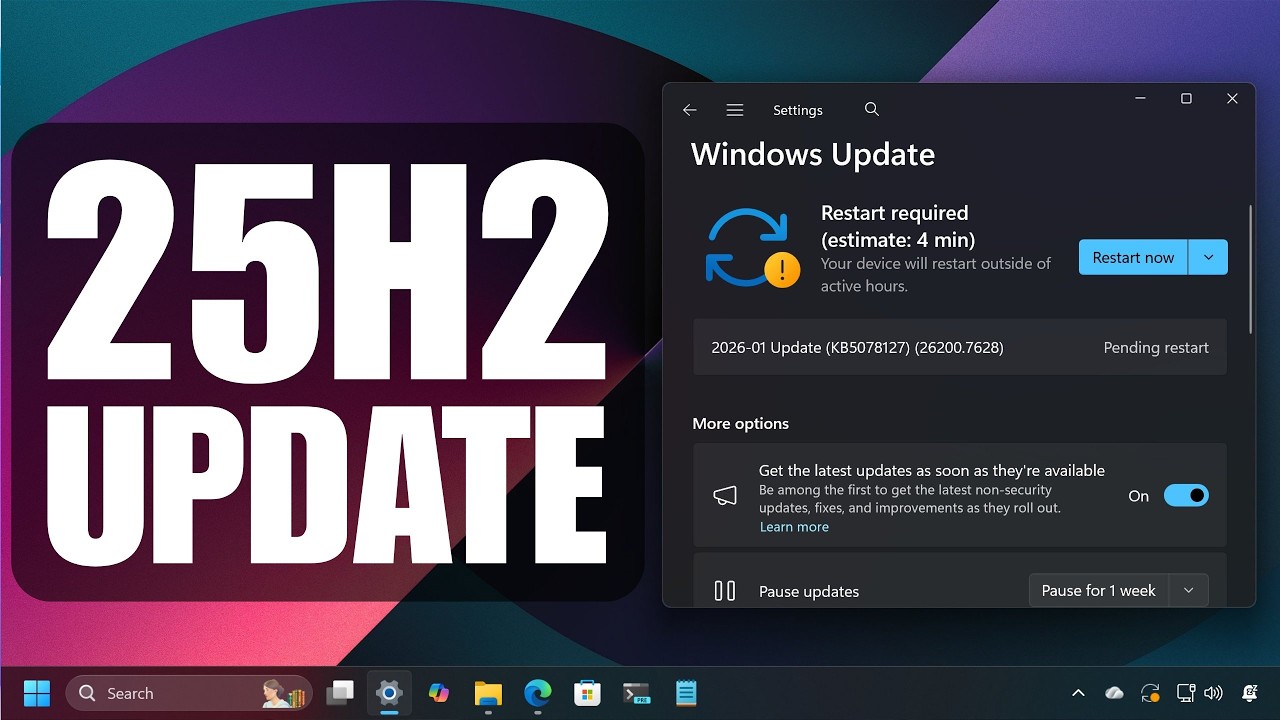Expand the pause duration dropdown chevron
Image resolution: width=1280 pixels, height=720 pixels.
1188,591
